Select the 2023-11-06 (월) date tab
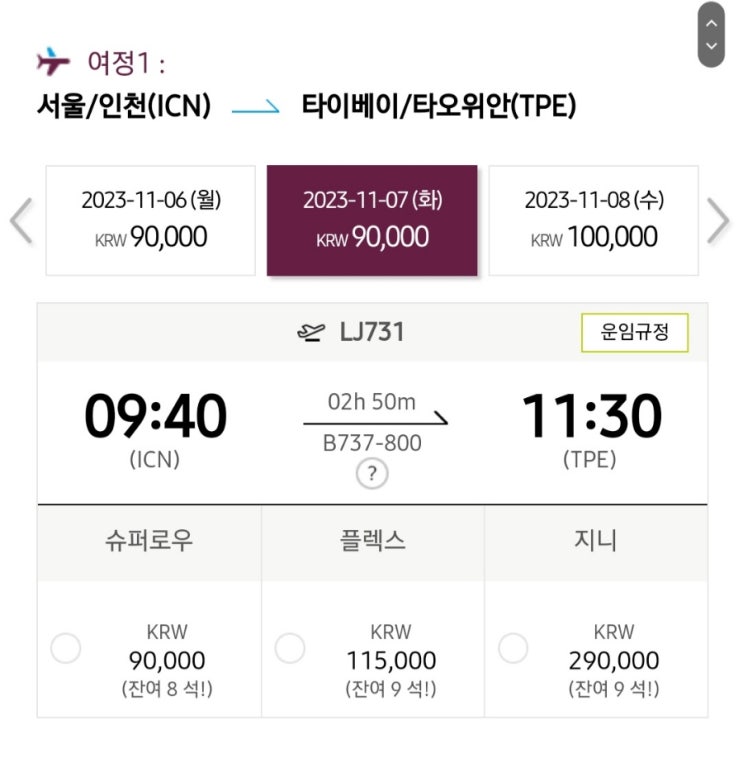 coord(151,220)
